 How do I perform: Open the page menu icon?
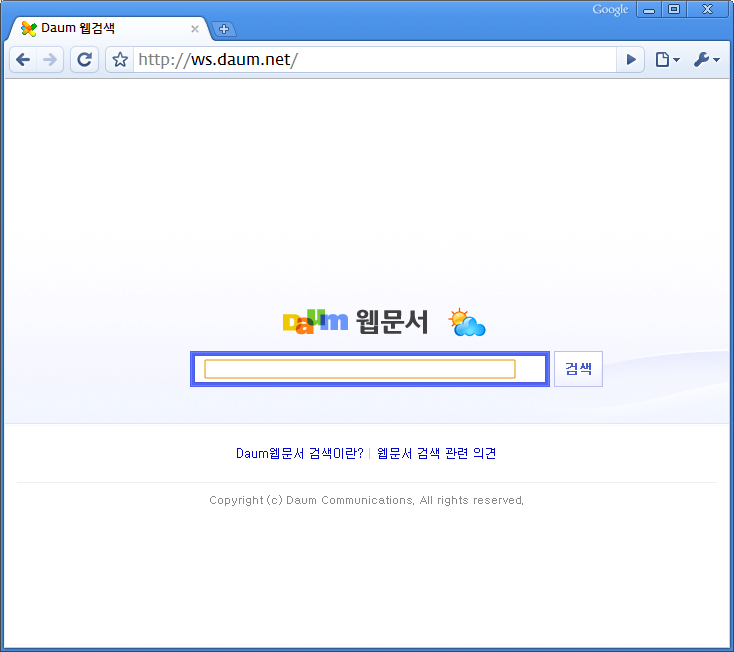pos(667,59)
